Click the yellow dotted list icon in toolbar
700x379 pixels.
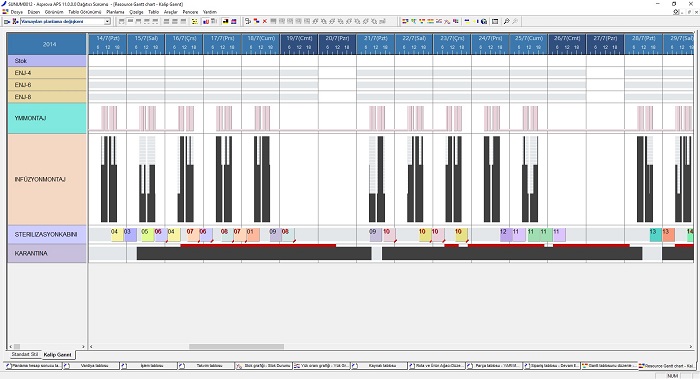pyautogui.click(x=195, y=21)
